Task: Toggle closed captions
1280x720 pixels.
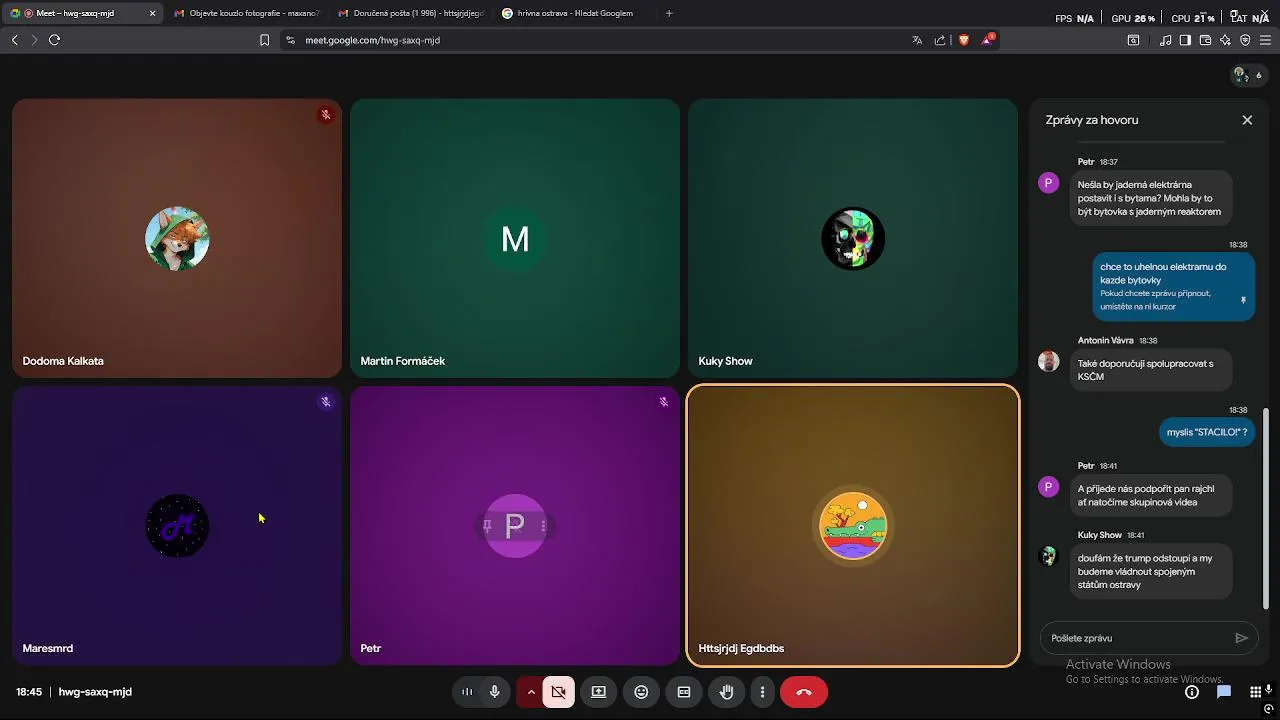Action: click(x=684, y=692)
